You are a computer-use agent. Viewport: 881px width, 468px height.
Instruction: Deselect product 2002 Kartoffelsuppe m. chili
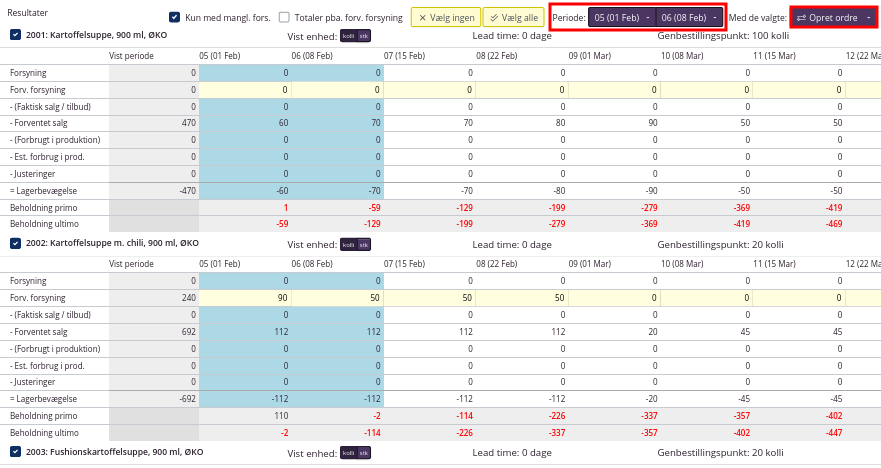coord(16,243)
